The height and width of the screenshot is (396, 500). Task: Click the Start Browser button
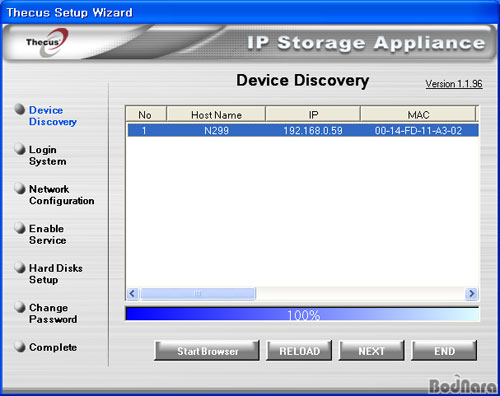(207, 351)
